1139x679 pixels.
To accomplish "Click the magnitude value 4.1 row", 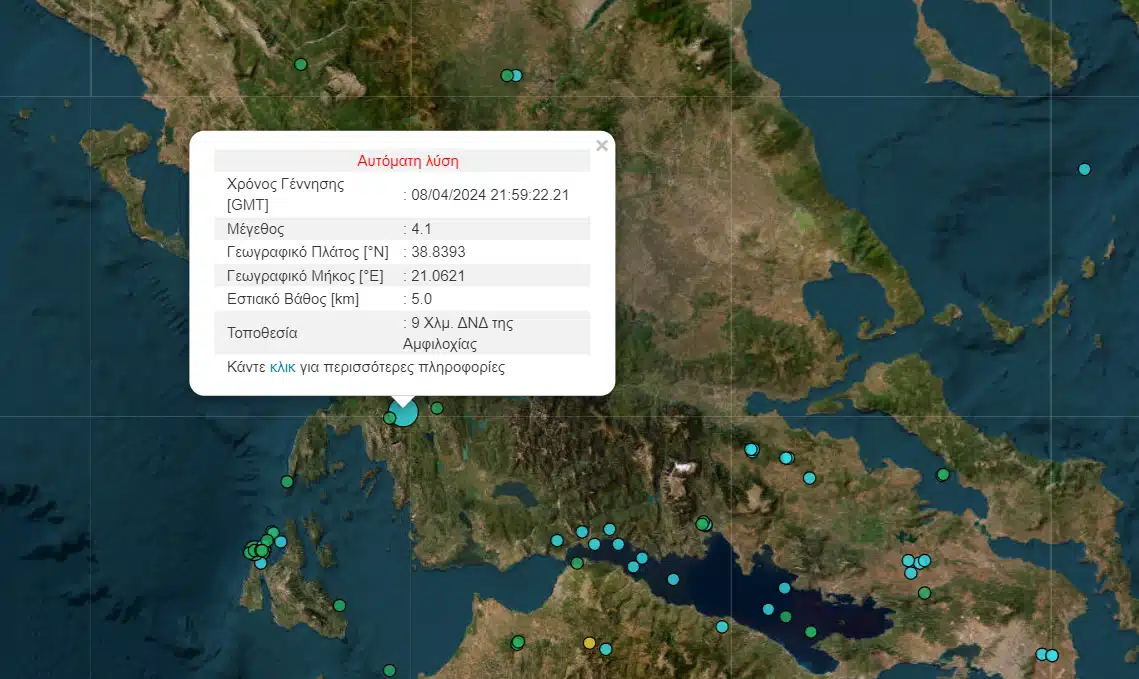I will [402, 229].
